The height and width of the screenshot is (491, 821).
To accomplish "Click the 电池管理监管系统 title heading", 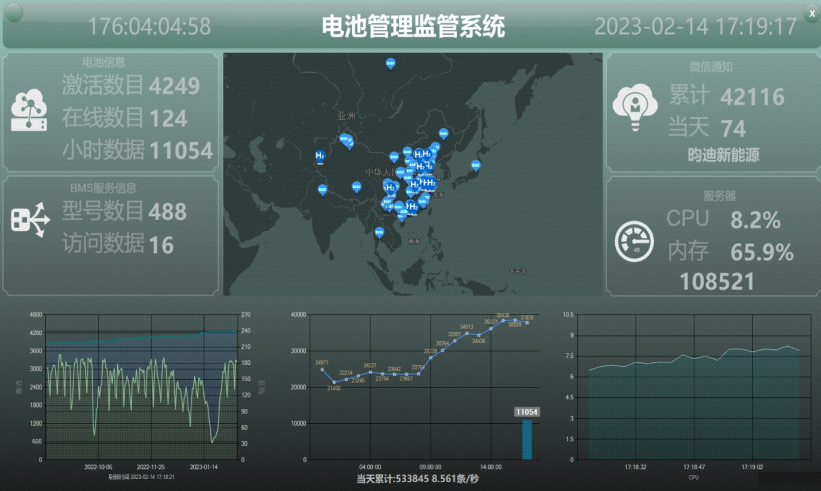I will click(x=413, y=26).
